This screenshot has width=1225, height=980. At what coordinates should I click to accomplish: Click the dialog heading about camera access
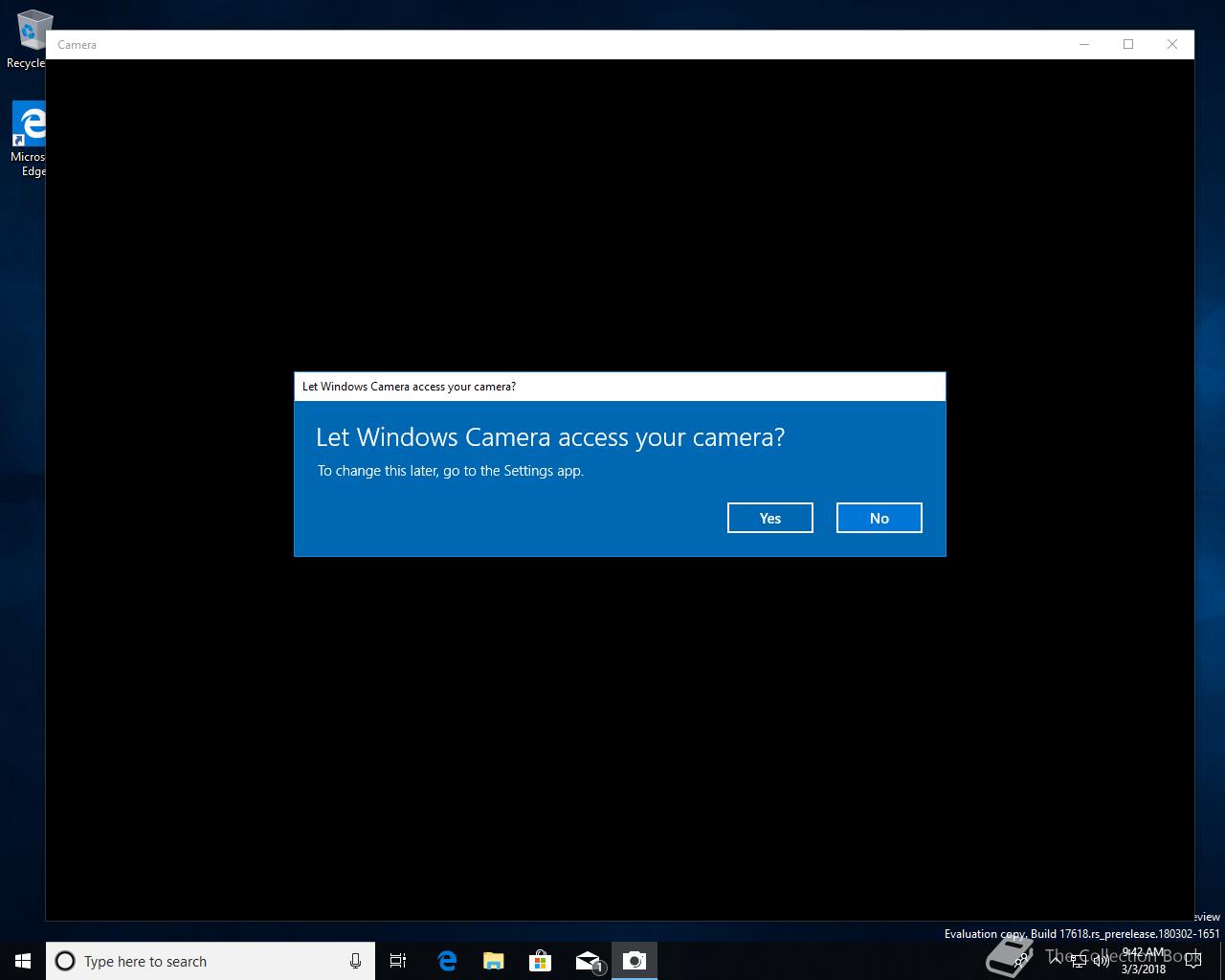550,437
